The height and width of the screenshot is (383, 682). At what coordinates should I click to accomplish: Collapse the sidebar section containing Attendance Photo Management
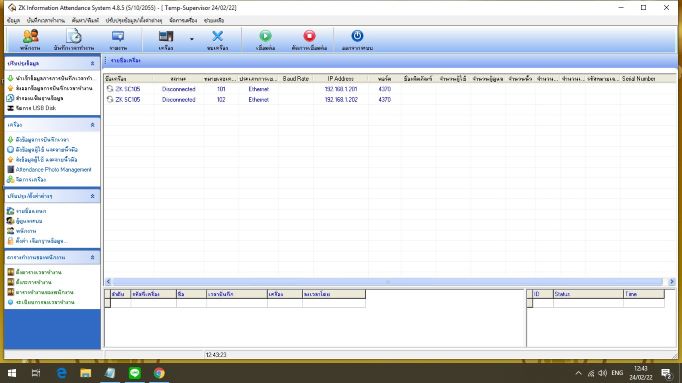[92, 125]
